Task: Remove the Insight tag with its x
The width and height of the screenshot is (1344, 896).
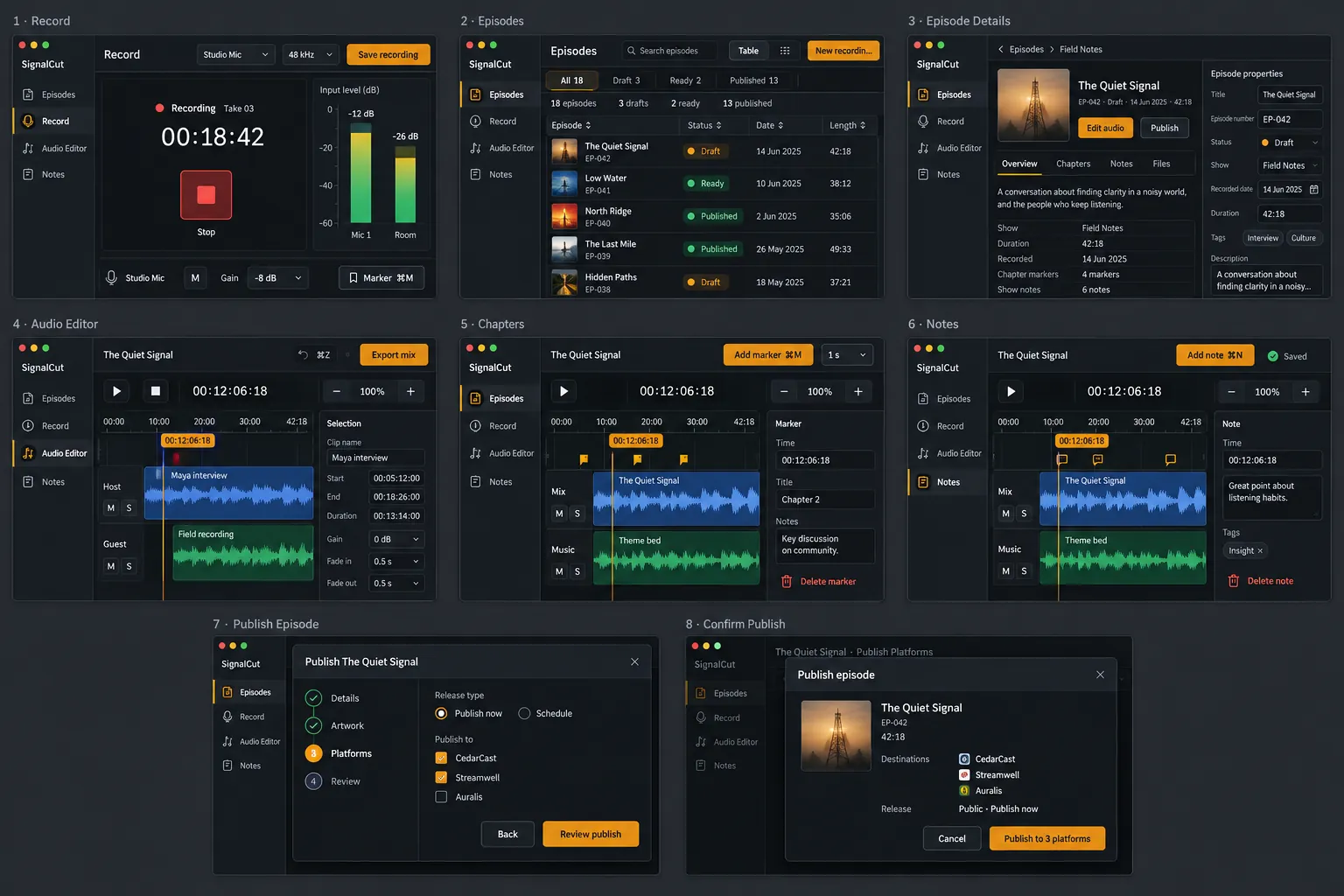Action: point(1260,551)
